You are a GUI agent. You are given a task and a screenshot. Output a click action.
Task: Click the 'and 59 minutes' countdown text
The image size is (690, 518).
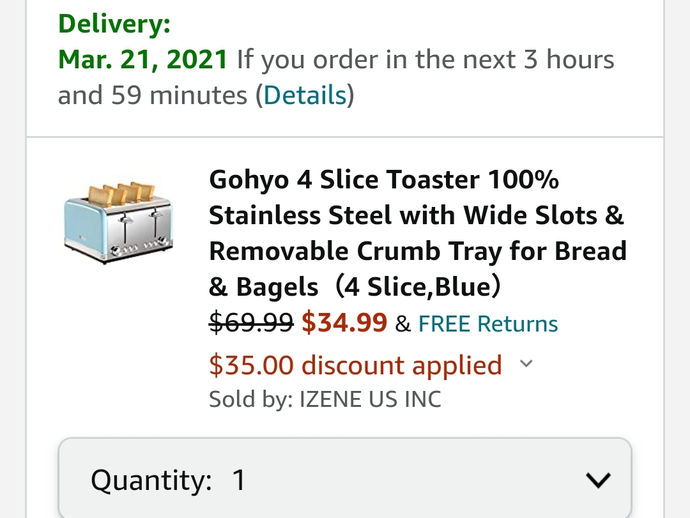pyautogui.click(x=154, y=96)
